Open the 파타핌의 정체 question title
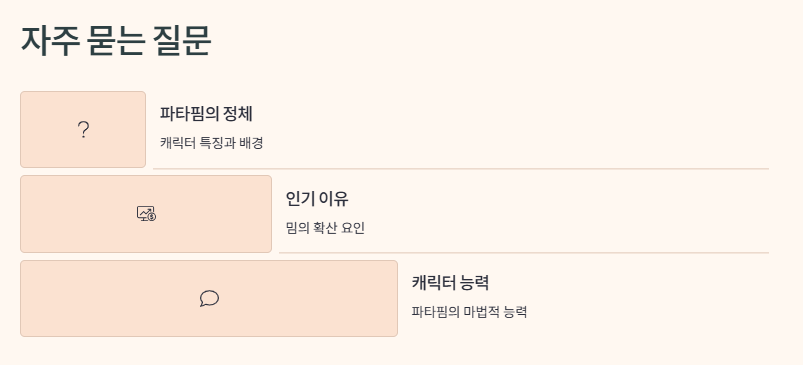 [x=206, y=114]
